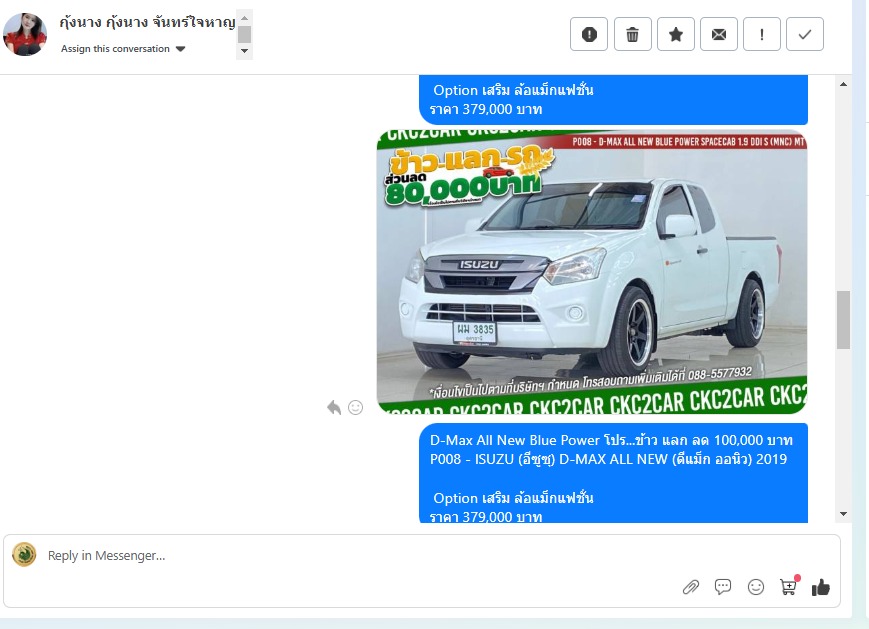Mark conversation as unread with envelope icon
Viewport: 869px width, 629px height.
point(719,34)
